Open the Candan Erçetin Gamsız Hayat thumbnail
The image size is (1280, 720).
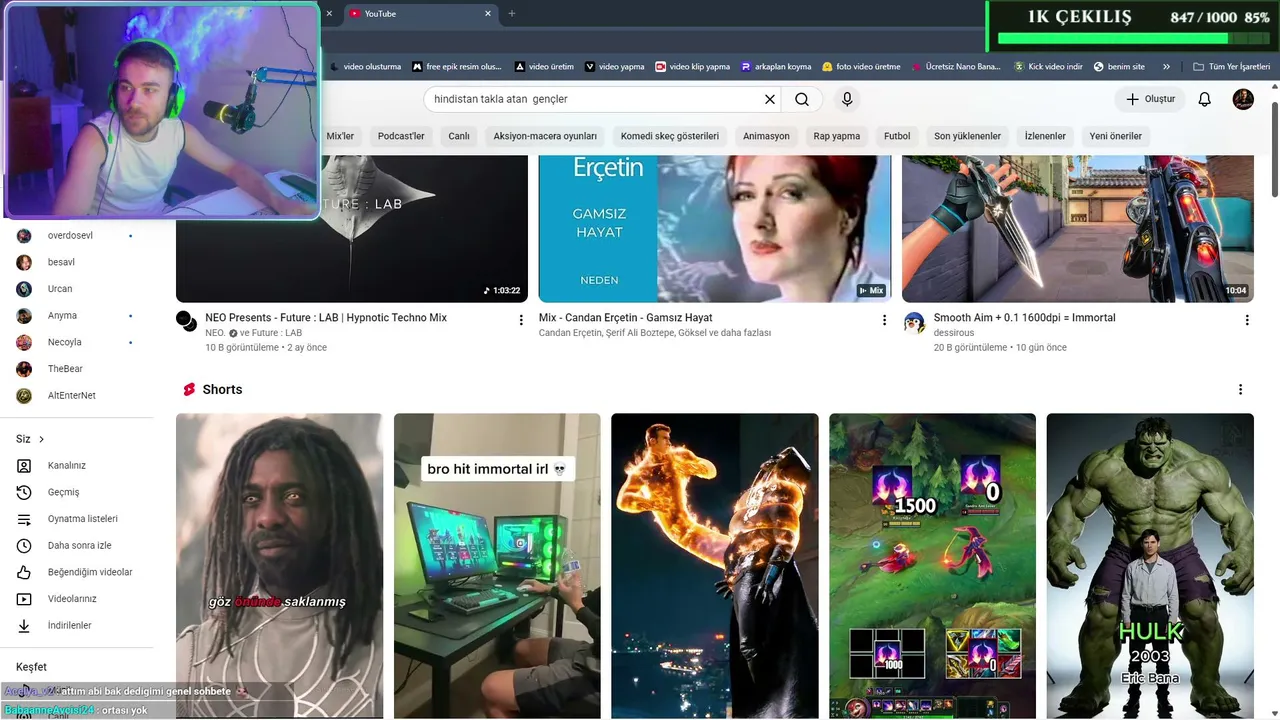pyautogui.click(x=715, y=228)
